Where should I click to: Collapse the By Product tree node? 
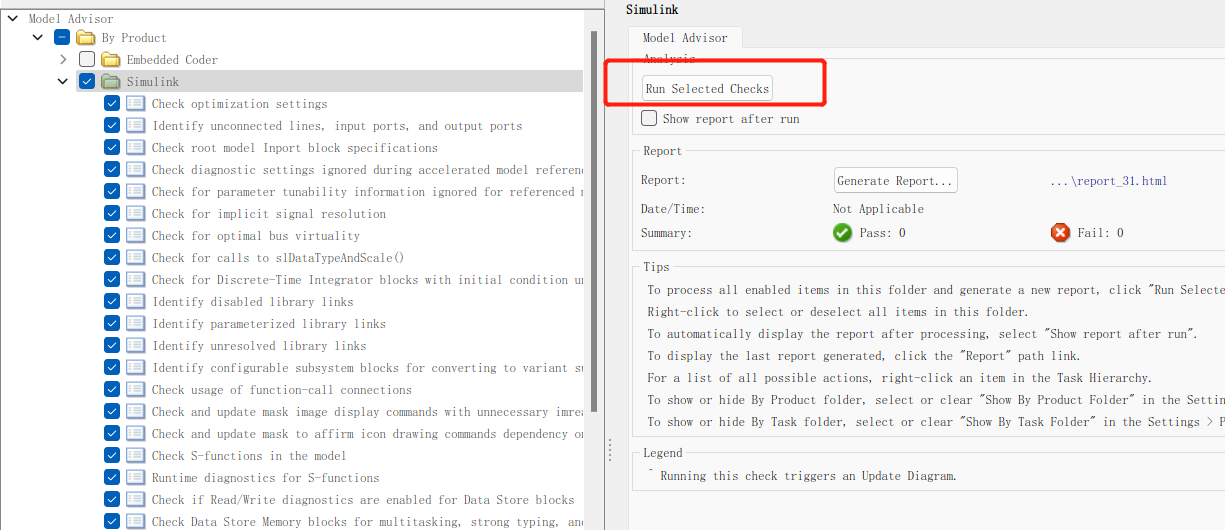(x=38, y=38)
